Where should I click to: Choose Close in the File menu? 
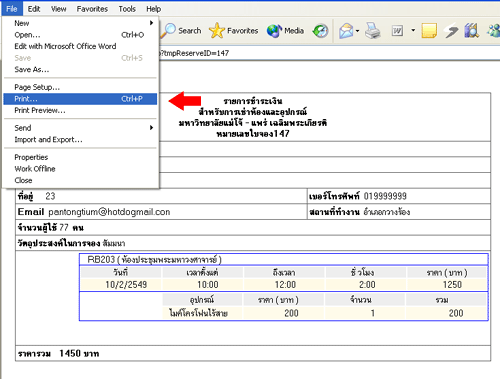(80, 180)
